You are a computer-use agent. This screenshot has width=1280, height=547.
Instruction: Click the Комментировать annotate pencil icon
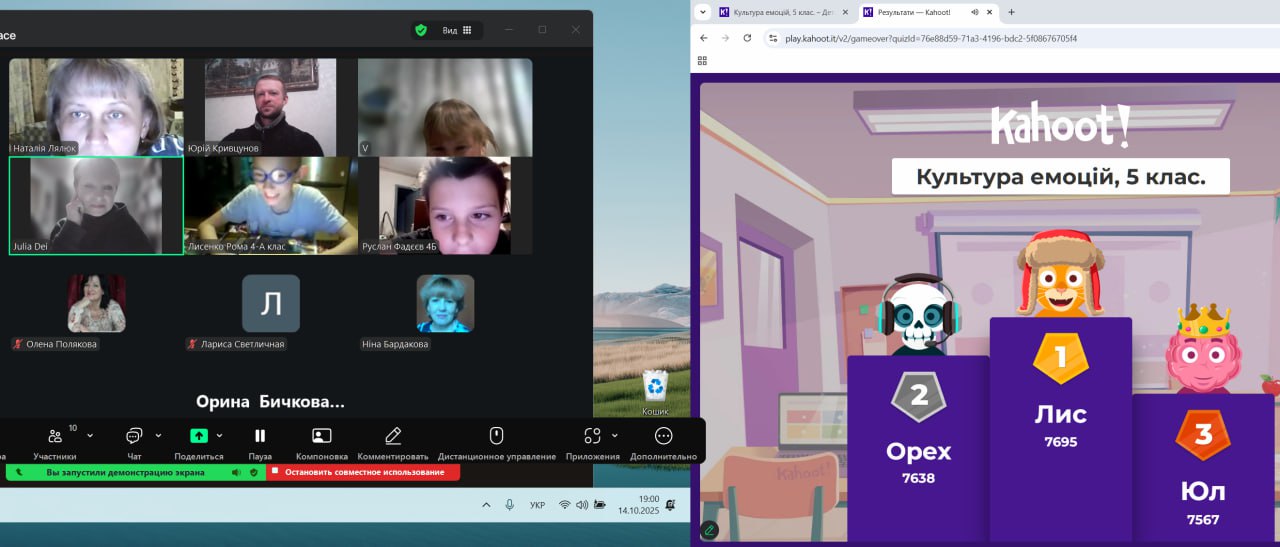[393, 436]
